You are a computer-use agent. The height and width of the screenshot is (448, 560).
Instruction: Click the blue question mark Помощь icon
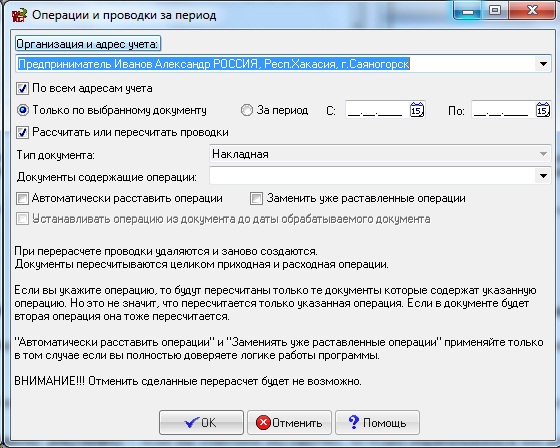[x=354, y=422]
